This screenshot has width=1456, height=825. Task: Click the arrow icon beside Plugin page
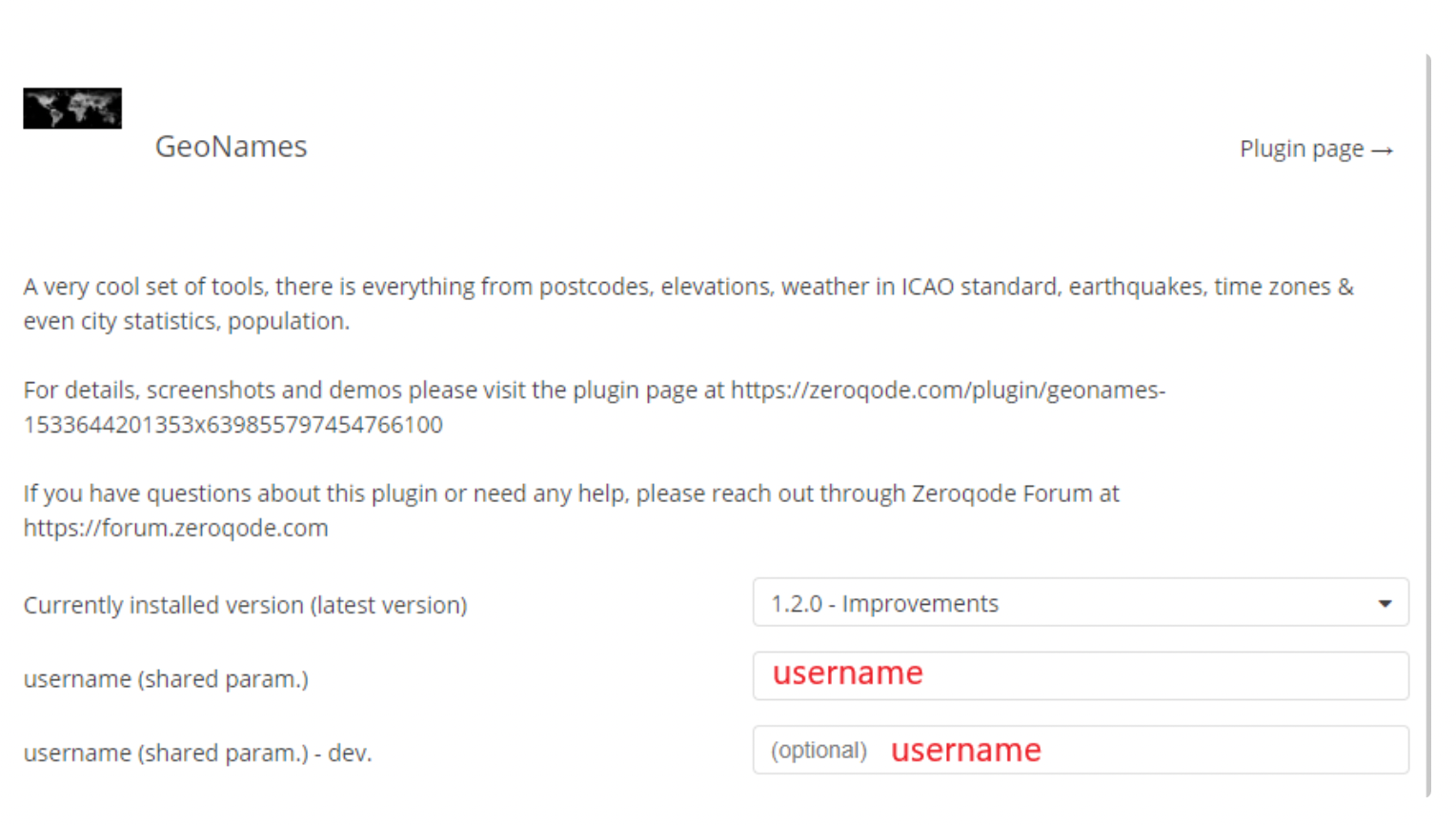1383,151
